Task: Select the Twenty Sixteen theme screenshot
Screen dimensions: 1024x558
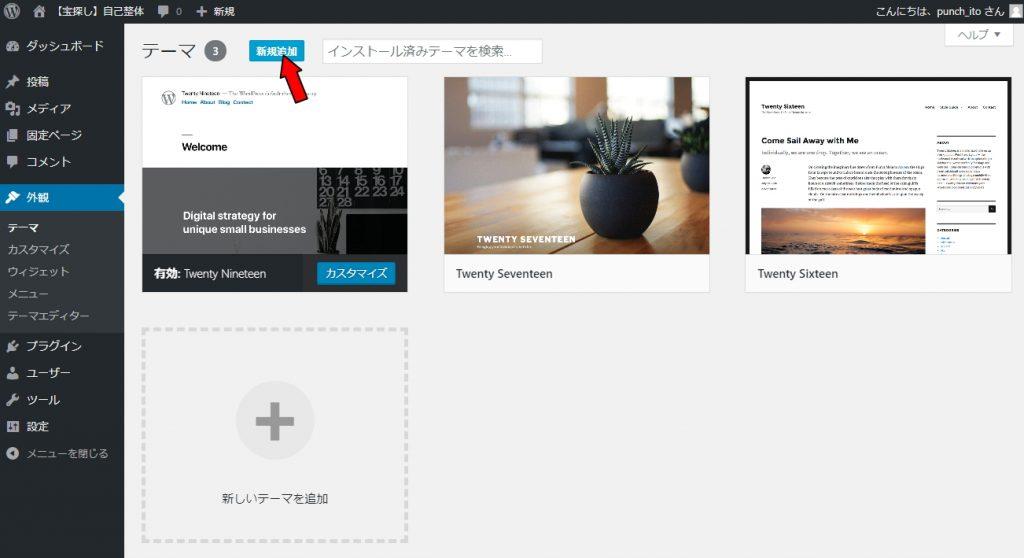Action: point(878,165)
